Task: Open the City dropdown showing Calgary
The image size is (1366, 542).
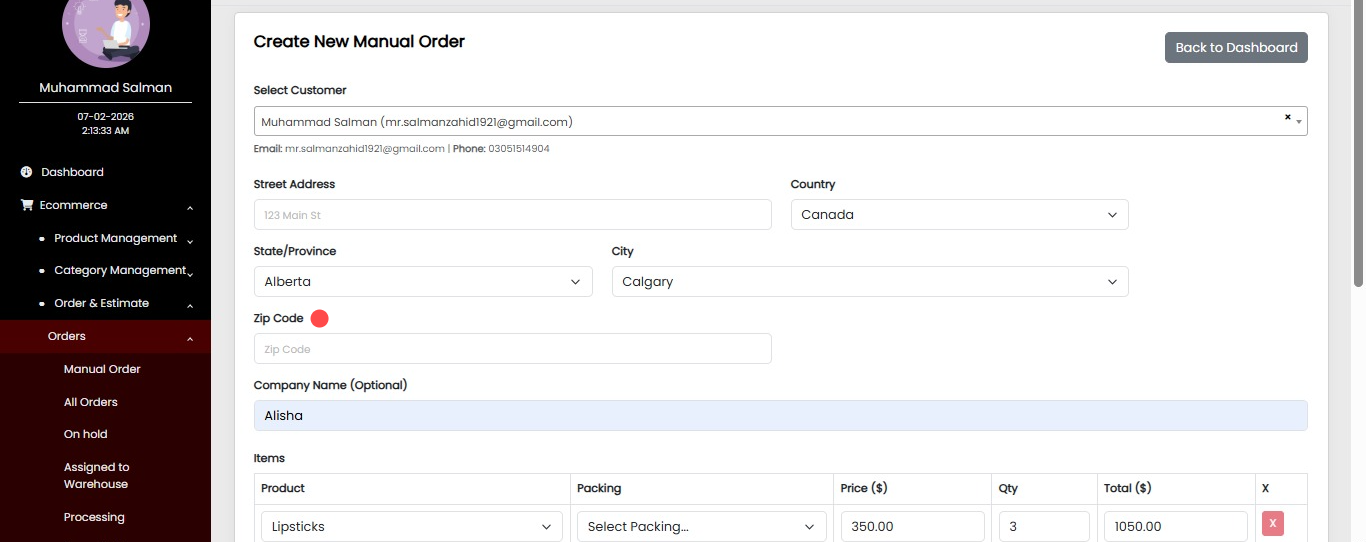Action: 869,282
